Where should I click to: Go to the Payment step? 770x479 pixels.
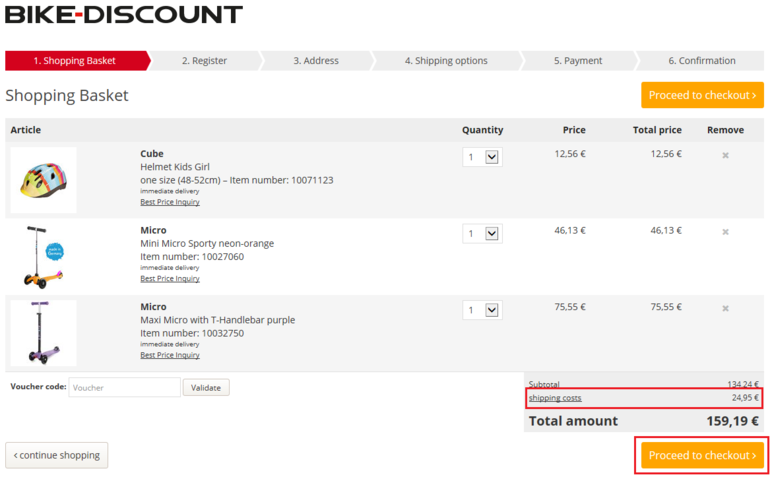point(578,60)
